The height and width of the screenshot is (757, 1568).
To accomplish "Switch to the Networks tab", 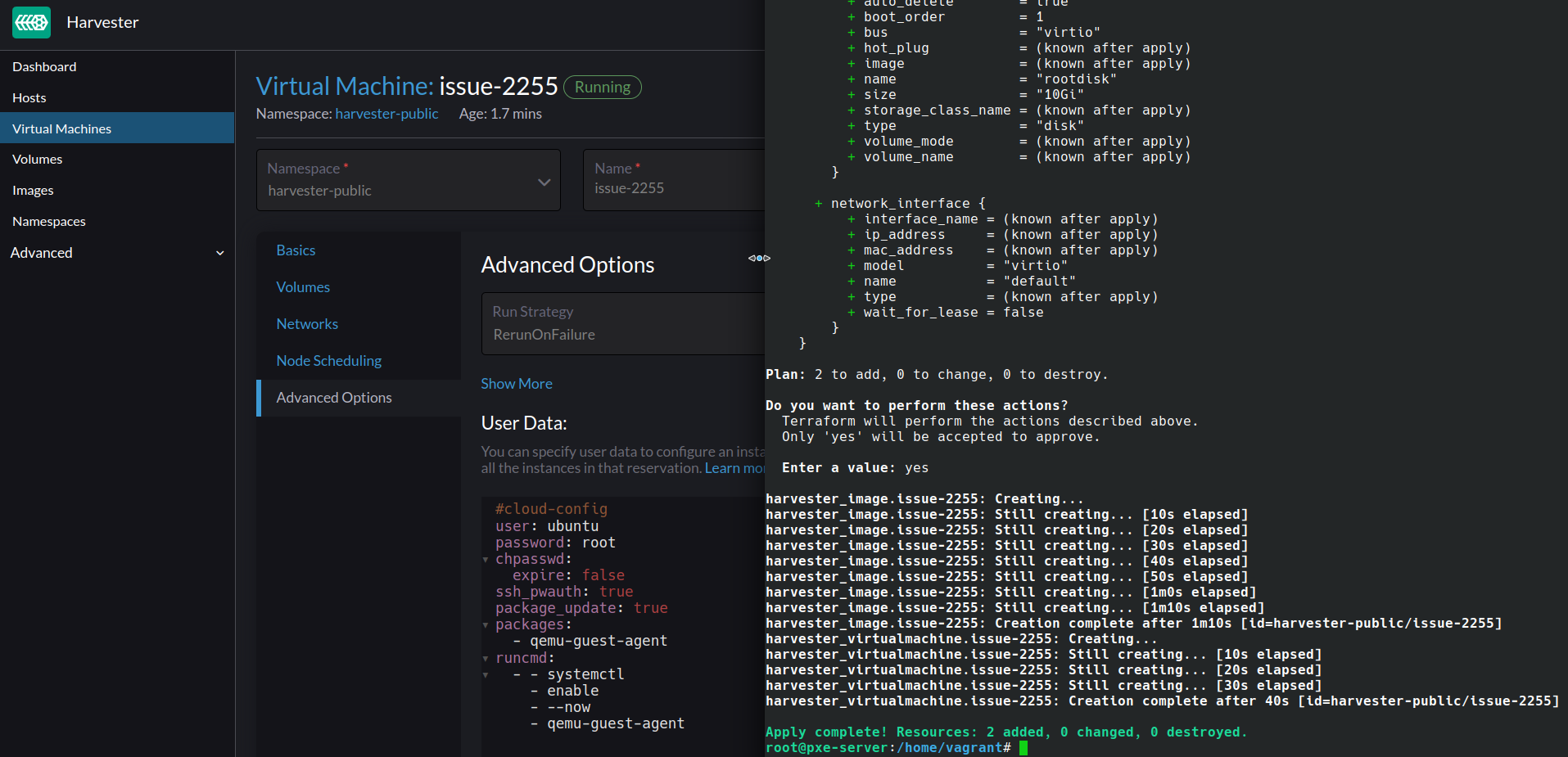I will click(307, 324).
